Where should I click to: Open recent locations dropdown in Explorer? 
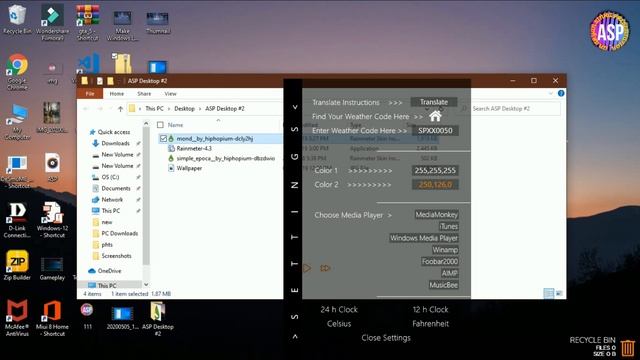[110, 109]
